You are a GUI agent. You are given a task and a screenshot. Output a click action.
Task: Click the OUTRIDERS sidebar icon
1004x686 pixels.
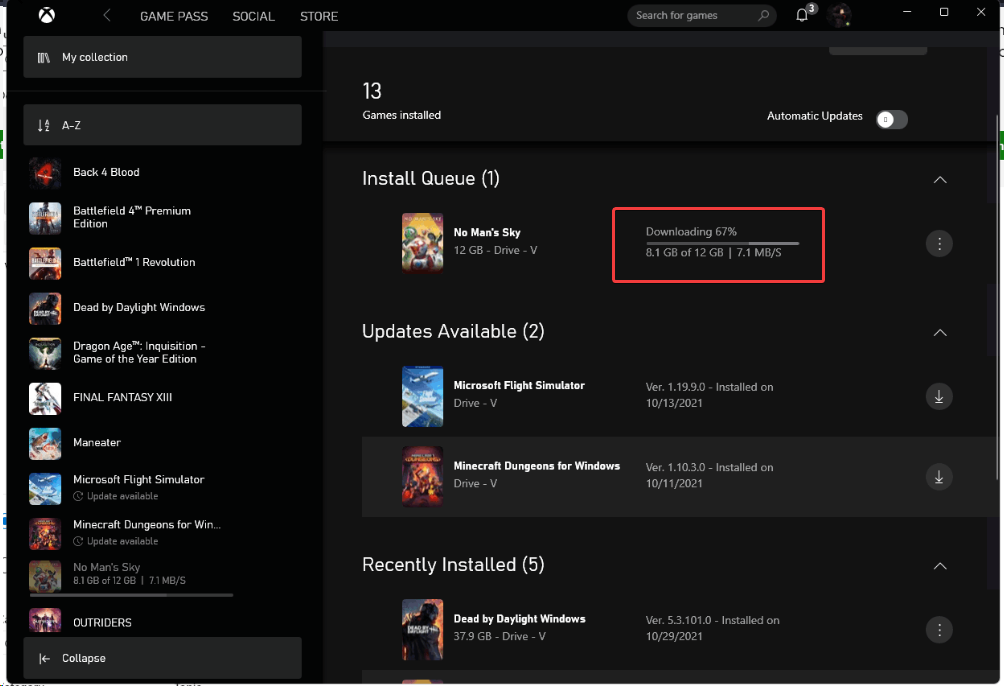pos(45,620)
